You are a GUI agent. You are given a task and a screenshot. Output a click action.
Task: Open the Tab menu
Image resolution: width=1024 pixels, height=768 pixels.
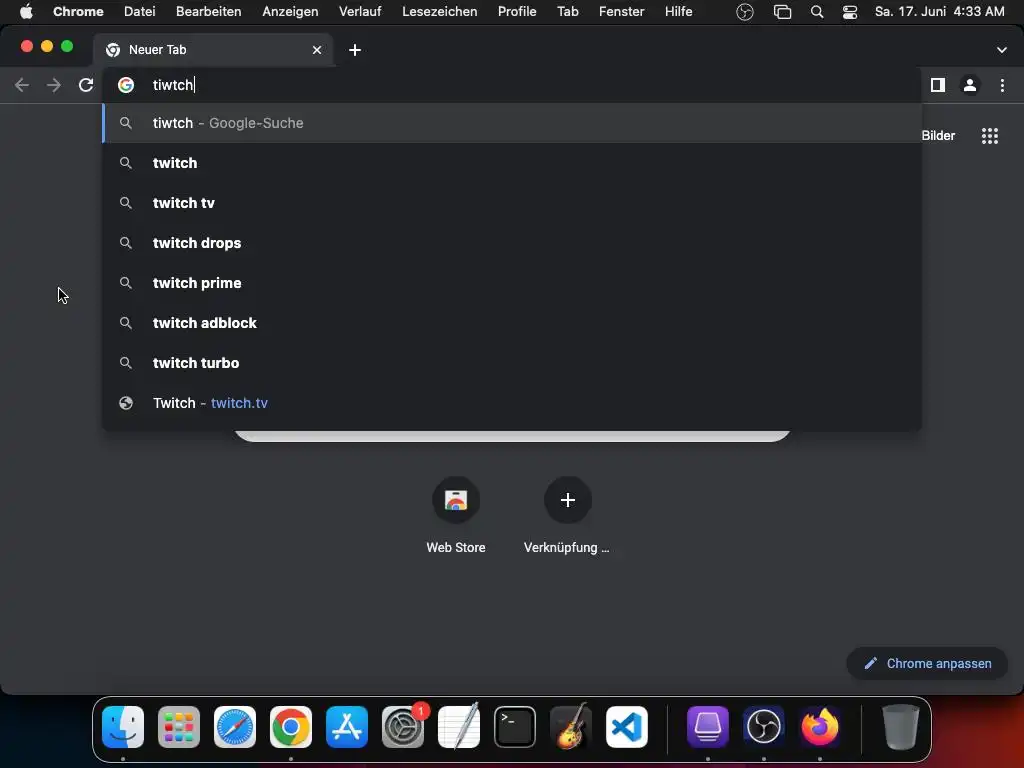(568, 12)
